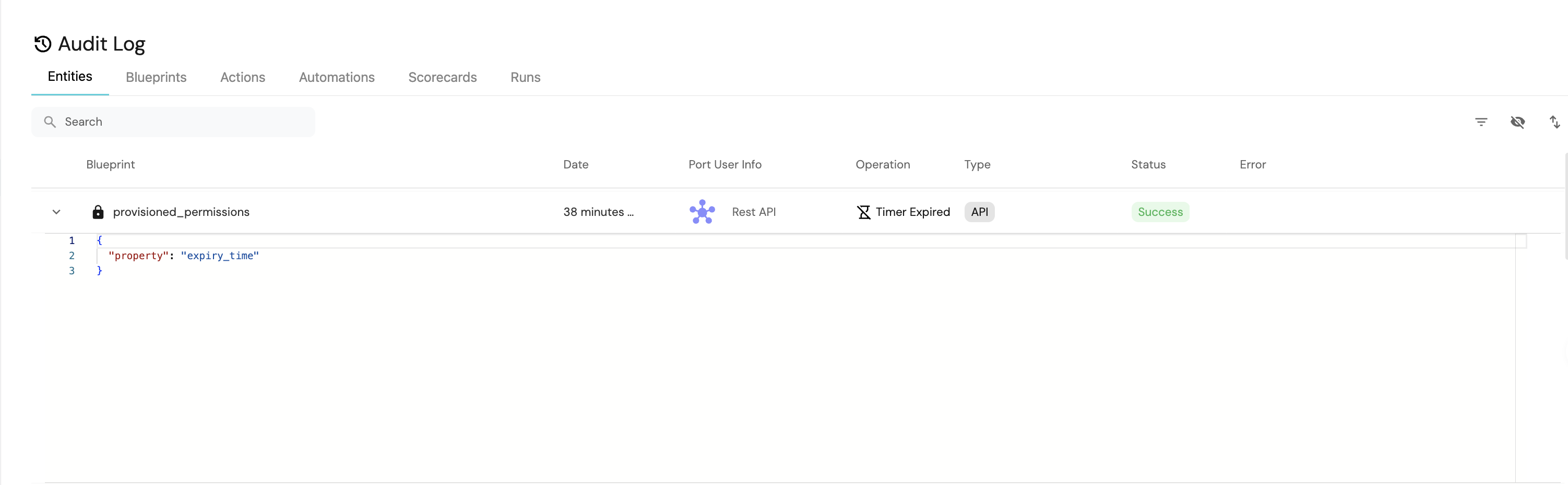Toggle hidden columns eye icon

[x=1517, y=122]
